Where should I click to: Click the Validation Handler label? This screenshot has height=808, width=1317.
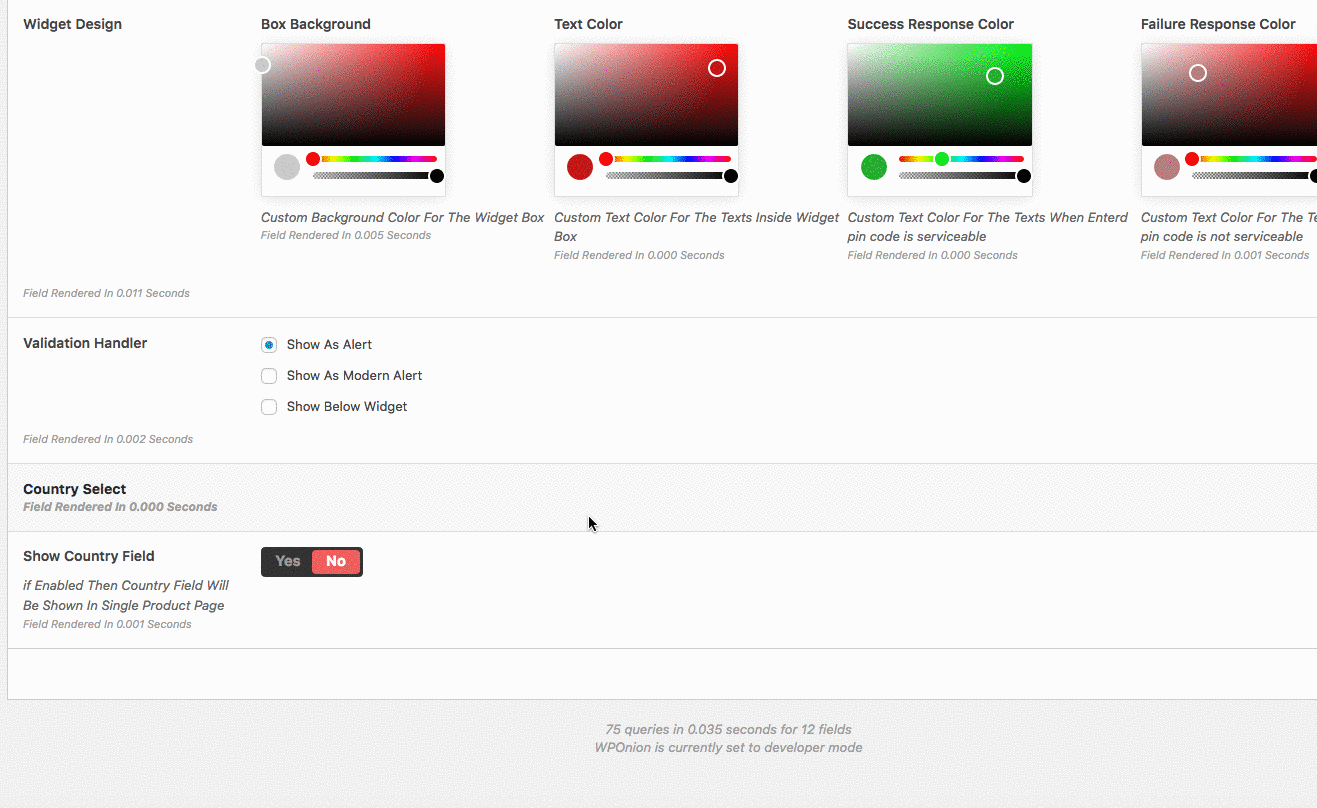pyautogui.click(x=85, y=343)
